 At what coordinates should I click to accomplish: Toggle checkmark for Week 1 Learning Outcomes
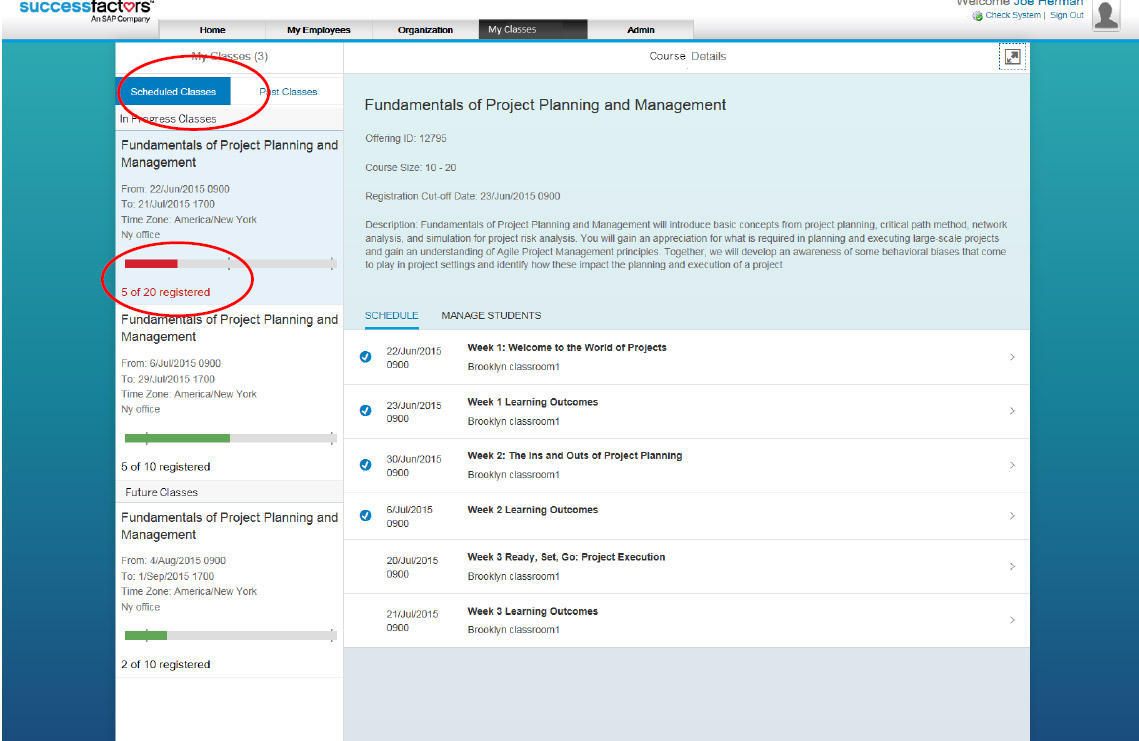(x=365, y=411)
